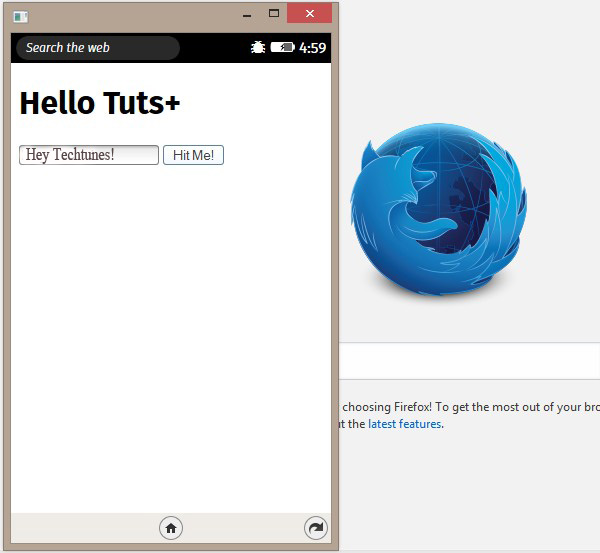Screen dimensions: 600x553
Task: Focus the Search the web field
Action: tap(98, 48)
